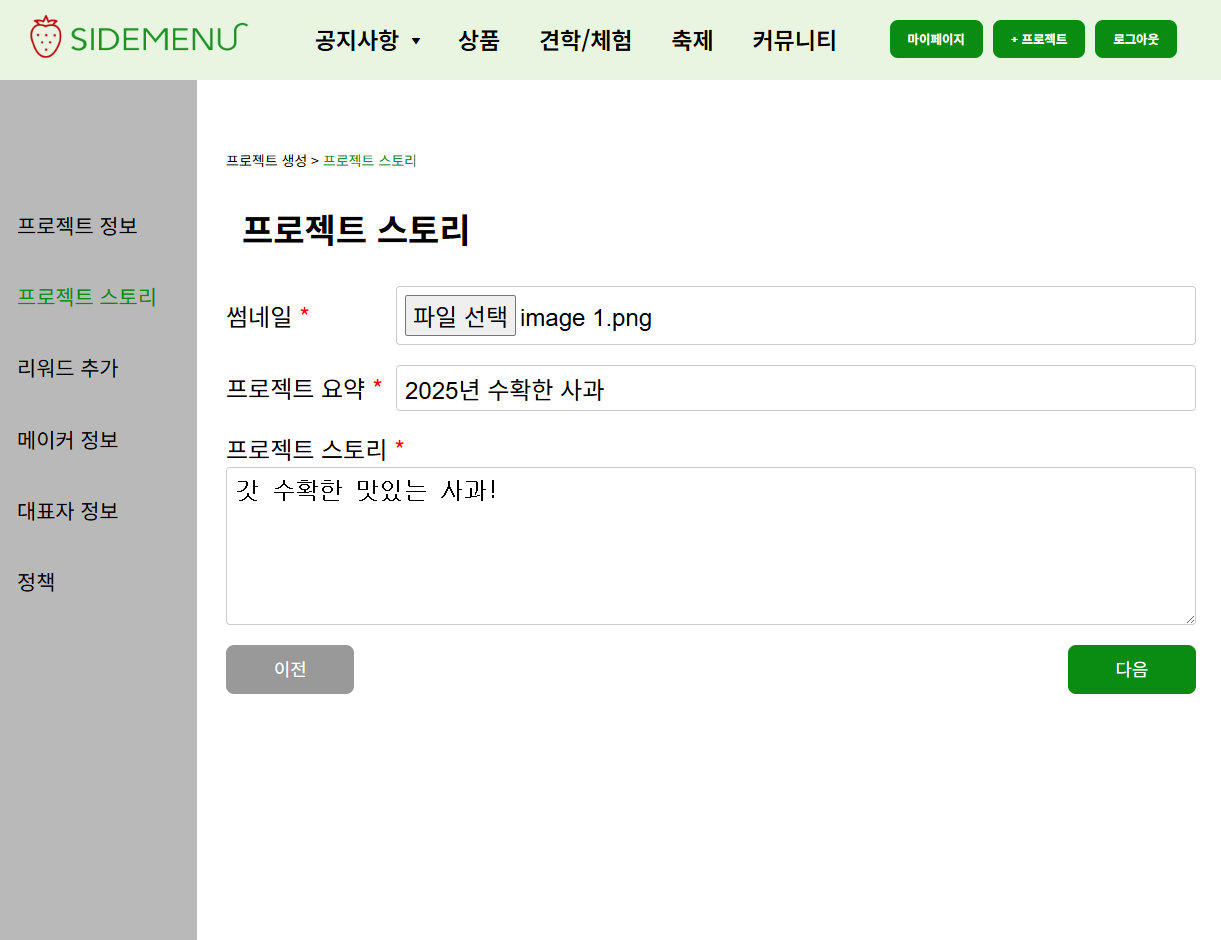Viewport: 1221px width, 940px height.
Task: Open the 커뮤니티 page
Action: [793, 39]
